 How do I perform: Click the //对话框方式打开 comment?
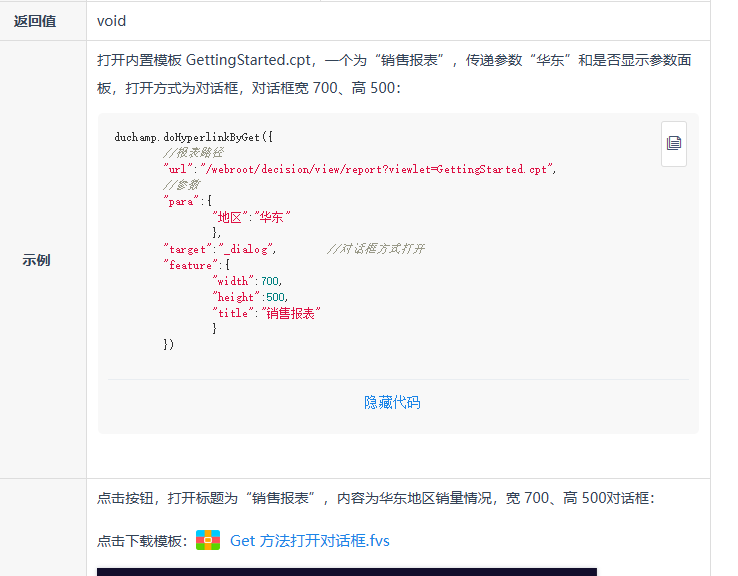click(376, 249)
